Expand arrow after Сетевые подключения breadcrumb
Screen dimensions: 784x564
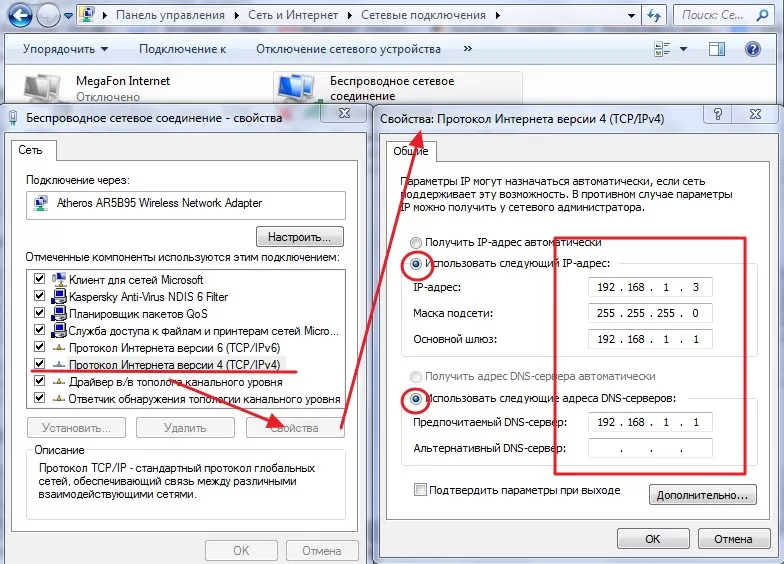coord(498,16)
